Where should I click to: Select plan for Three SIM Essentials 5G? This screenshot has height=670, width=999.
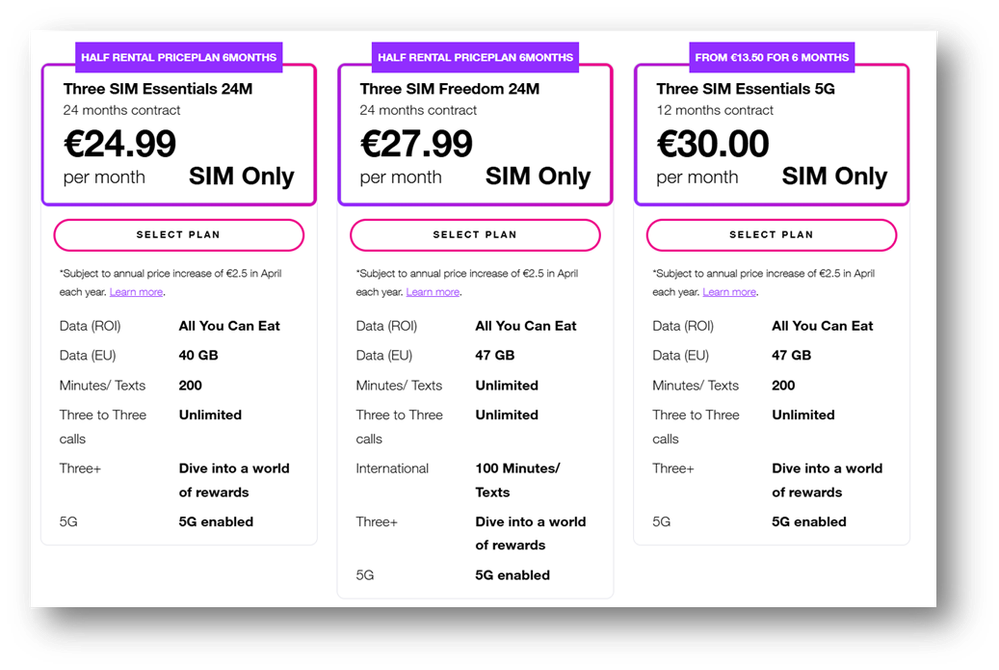click(771, 235)
